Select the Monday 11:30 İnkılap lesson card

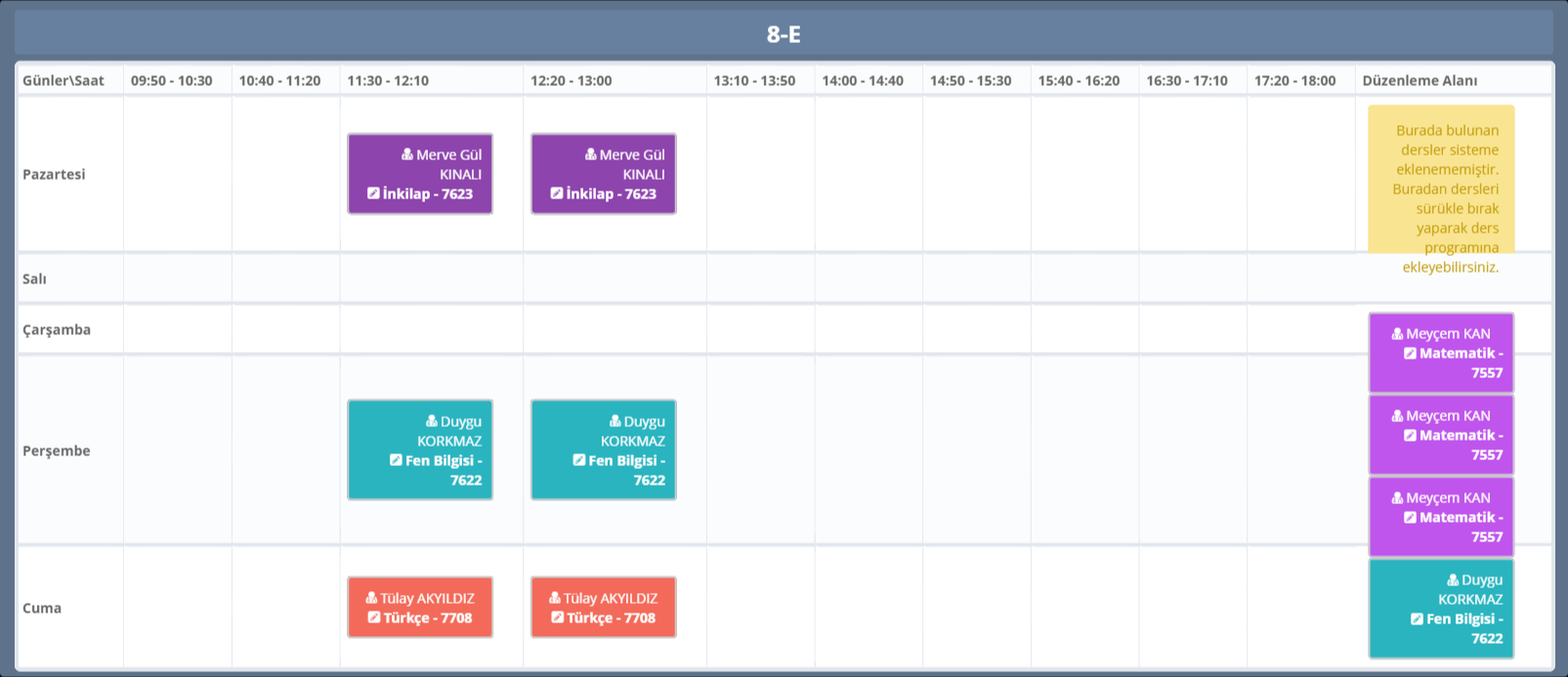(420, 174)
